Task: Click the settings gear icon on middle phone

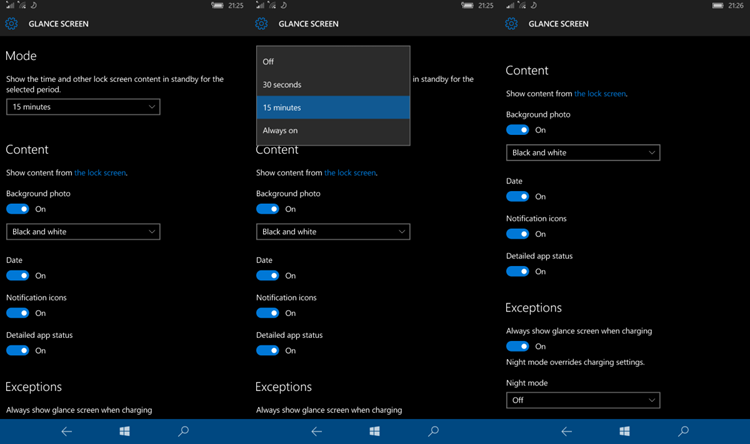Action: (261, 23)
